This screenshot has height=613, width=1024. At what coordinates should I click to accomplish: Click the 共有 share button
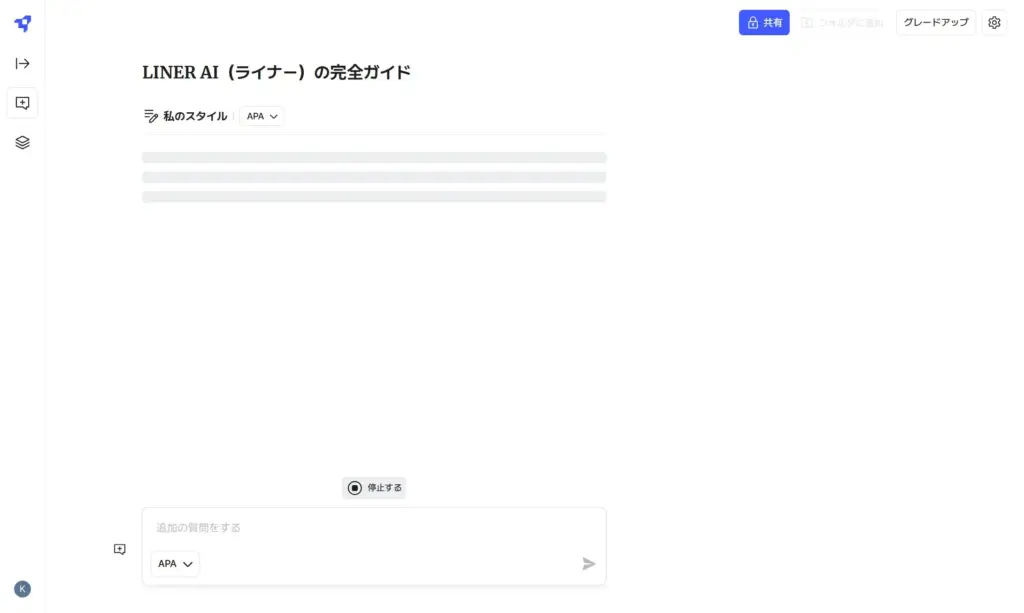point(764,23)
